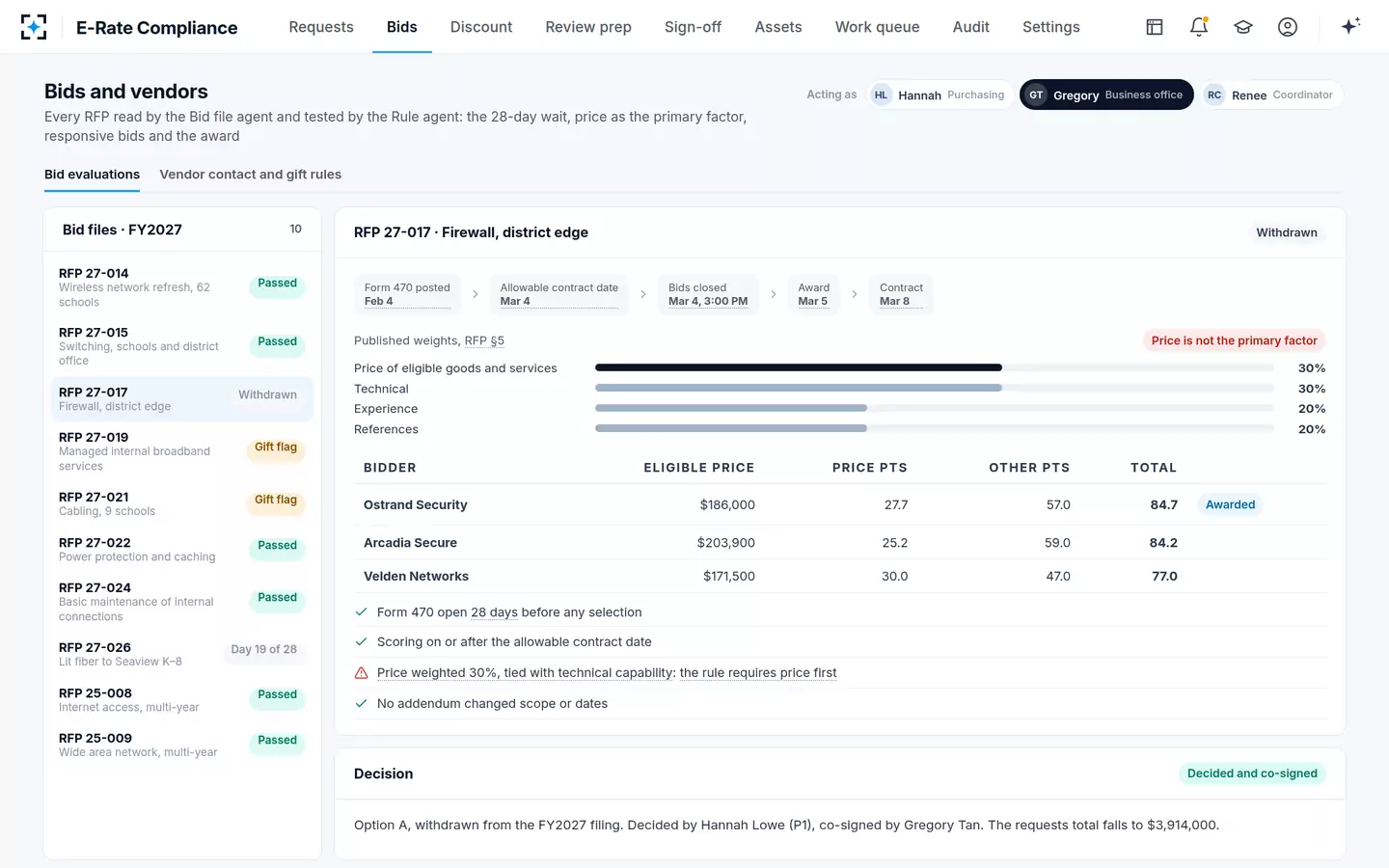The height and width of the screenshot is (868, 1389).
Task: Go to the Requests tab
Action: [321, 27]
